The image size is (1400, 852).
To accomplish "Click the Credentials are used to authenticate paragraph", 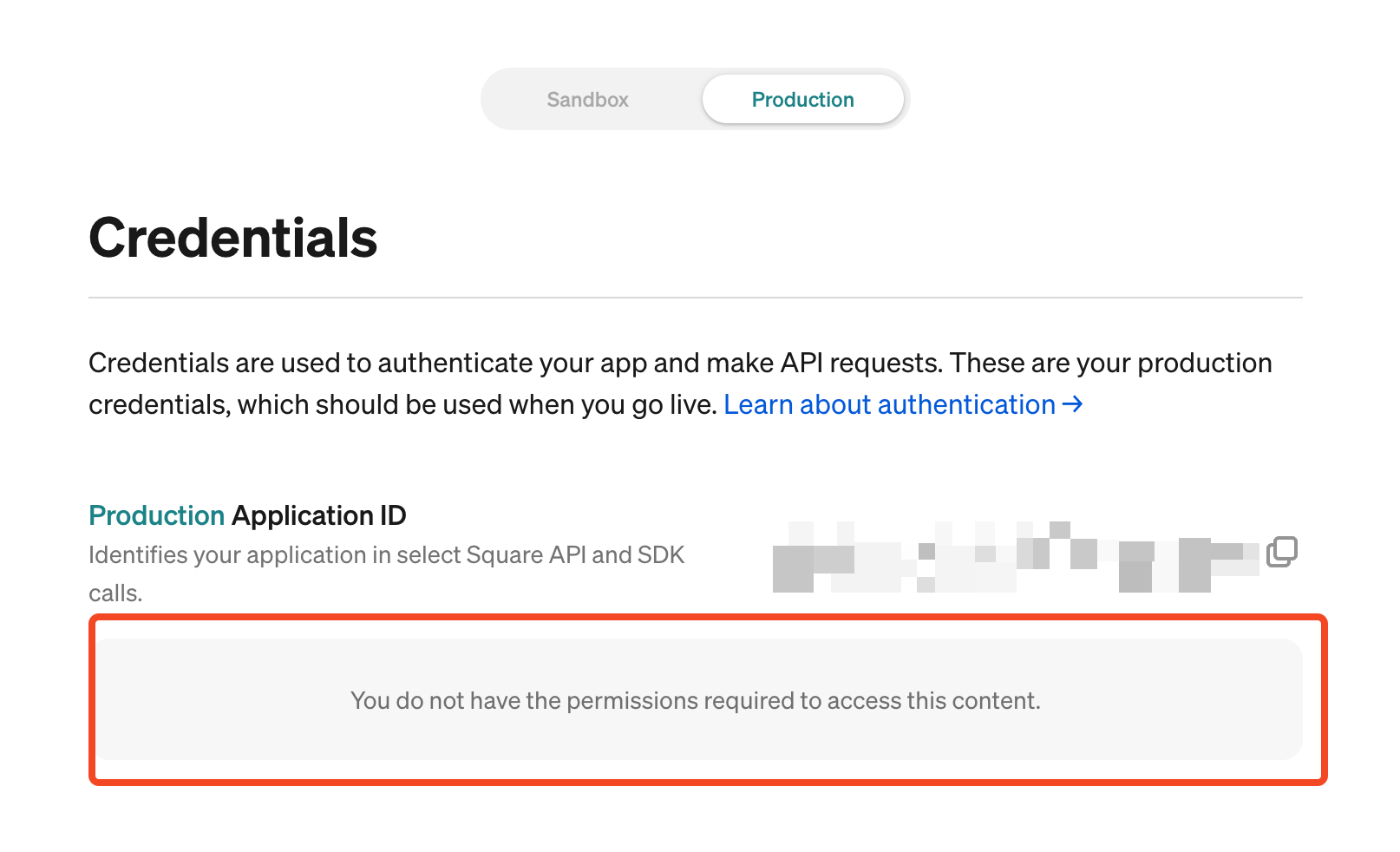I will [x=680, y=383].
